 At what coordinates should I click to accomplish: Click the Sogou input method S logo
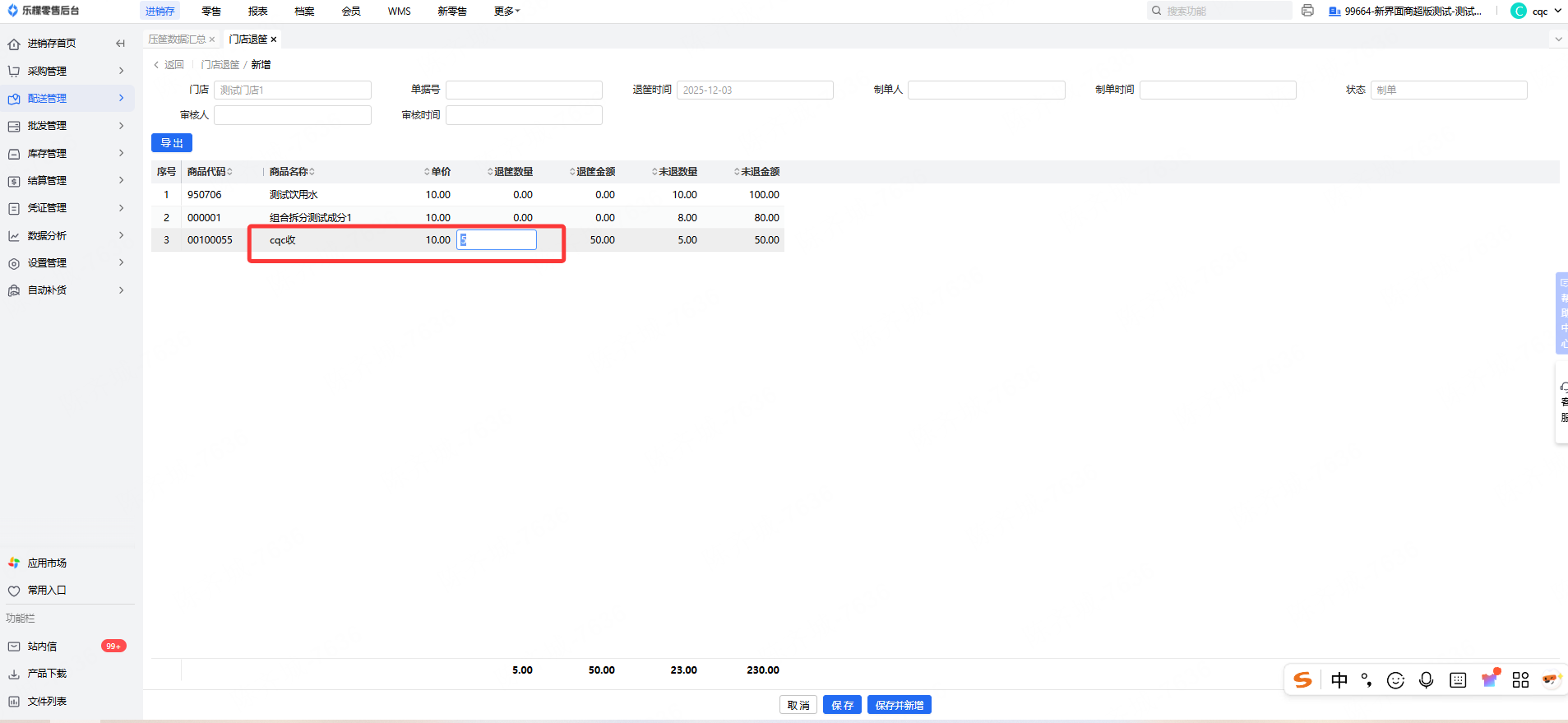1303,680
